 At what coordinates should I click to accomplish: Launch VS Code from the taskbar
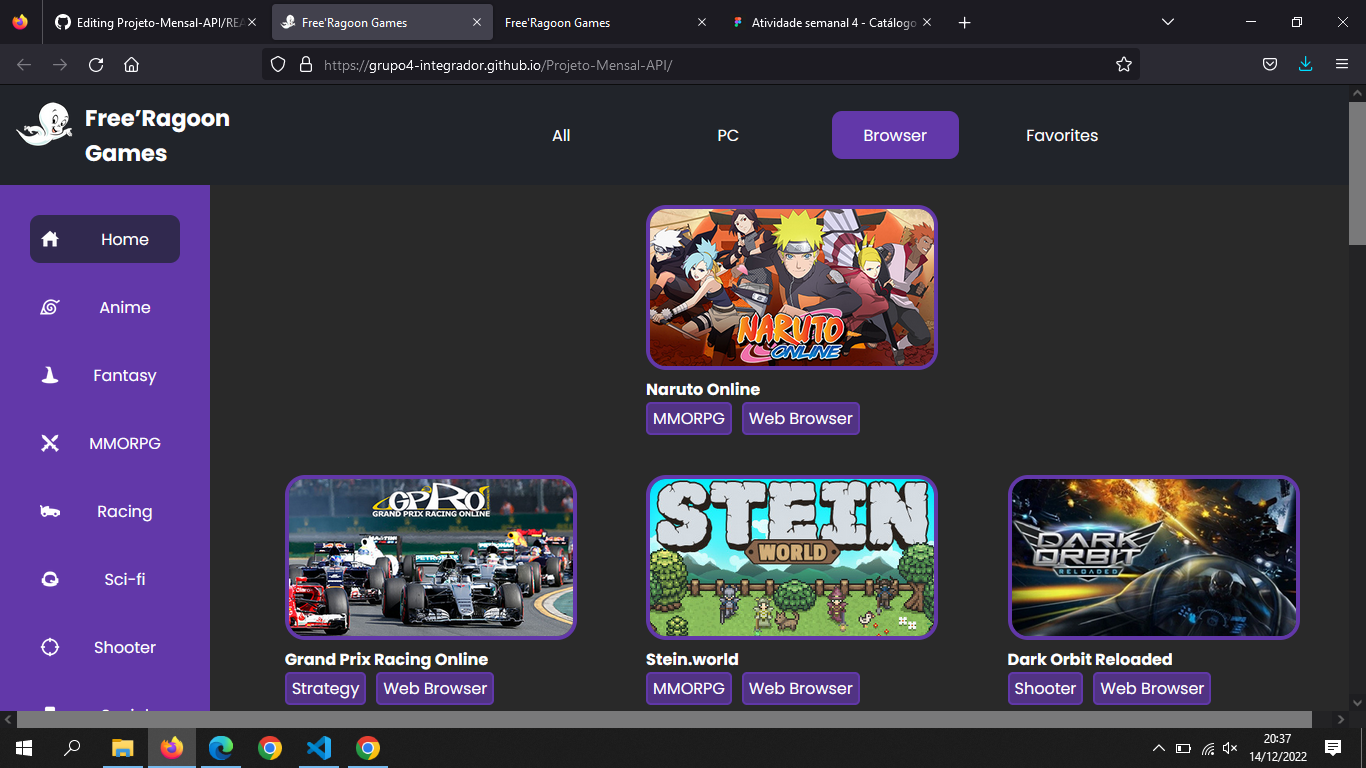tap(319, 747)
